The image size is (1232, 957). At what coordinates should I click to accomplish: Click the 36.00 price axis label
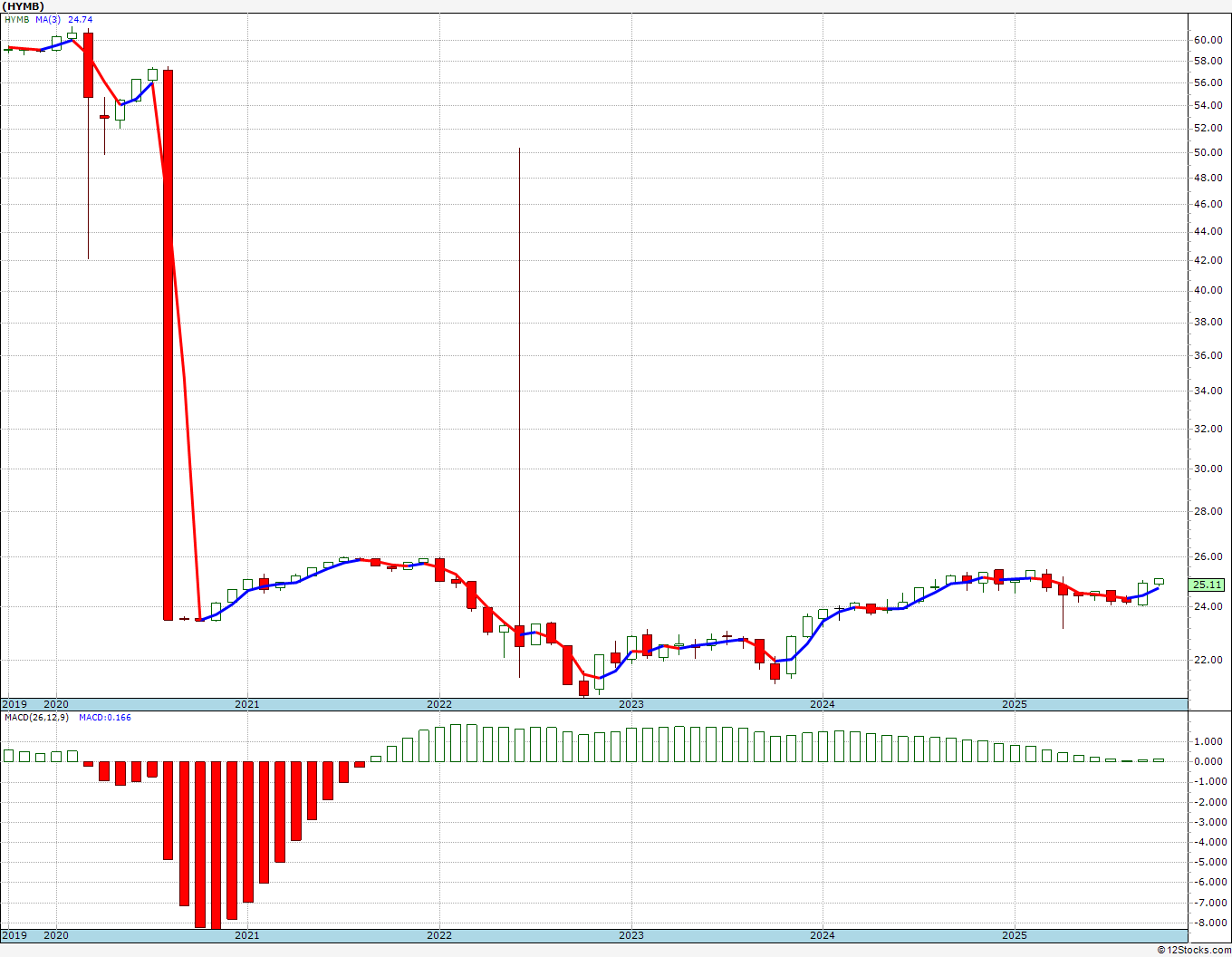tap(1208, 355)
